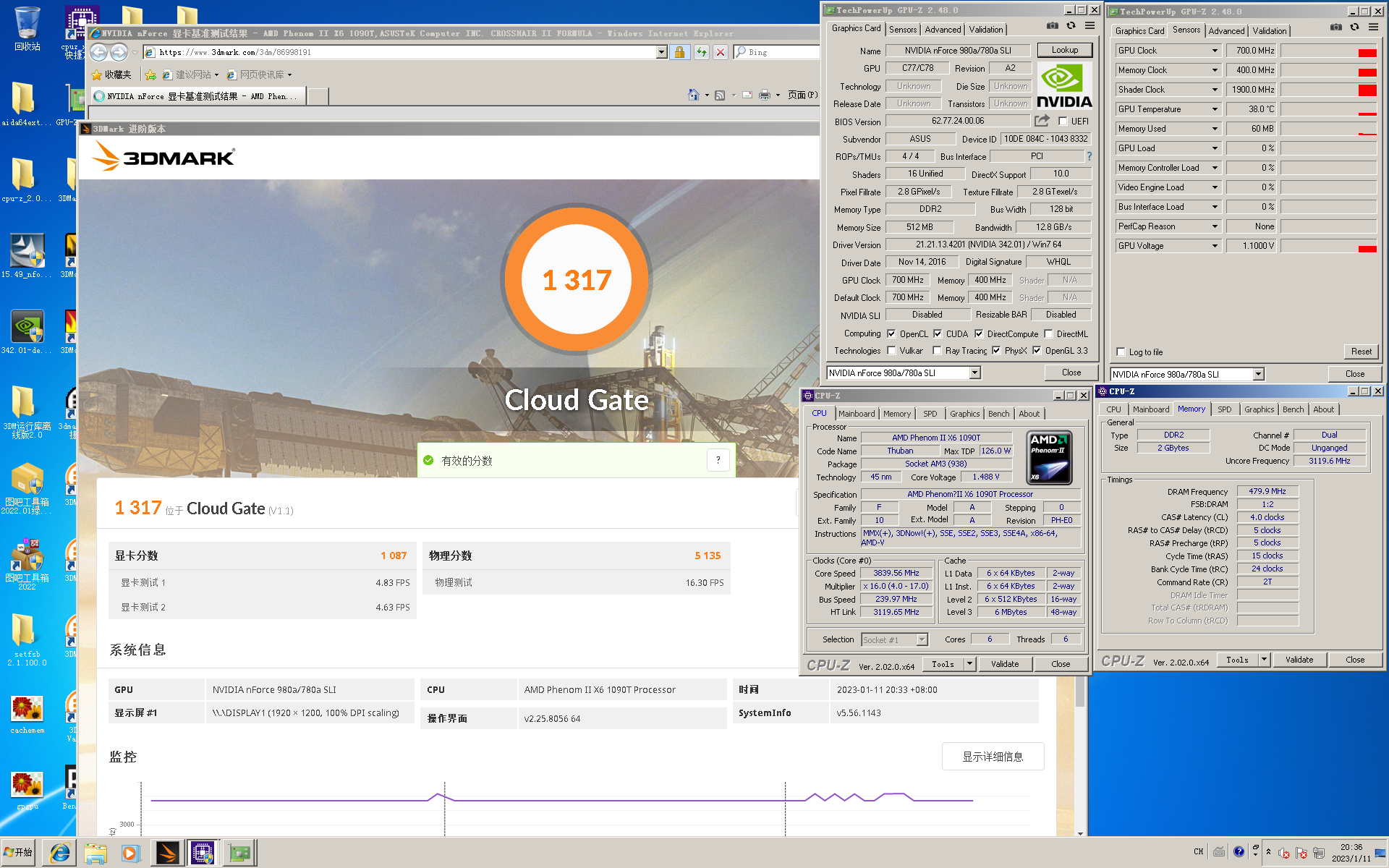
Task: Switch to Advanced tab in left GPU-Z
Action: (x=943, y=30)
